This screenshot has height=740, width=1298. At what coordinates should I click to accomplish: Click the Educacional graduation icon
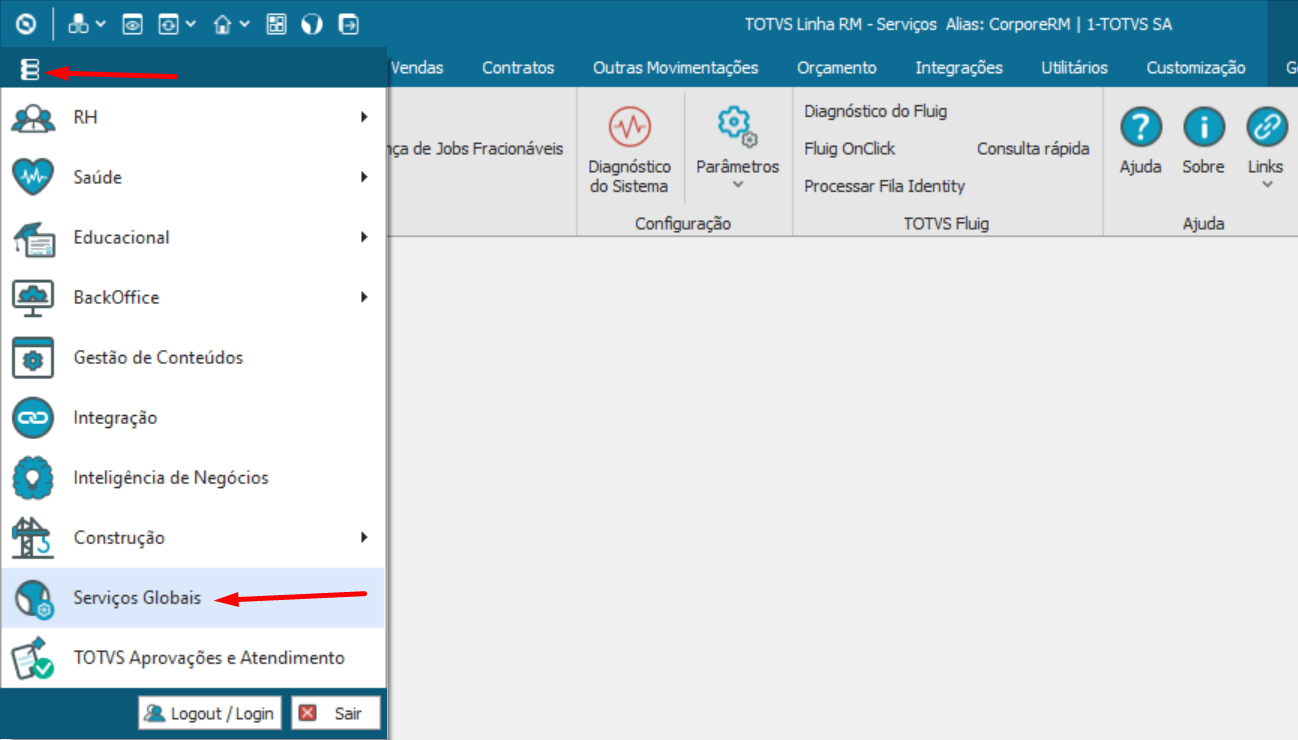click(x=33, y=238)
